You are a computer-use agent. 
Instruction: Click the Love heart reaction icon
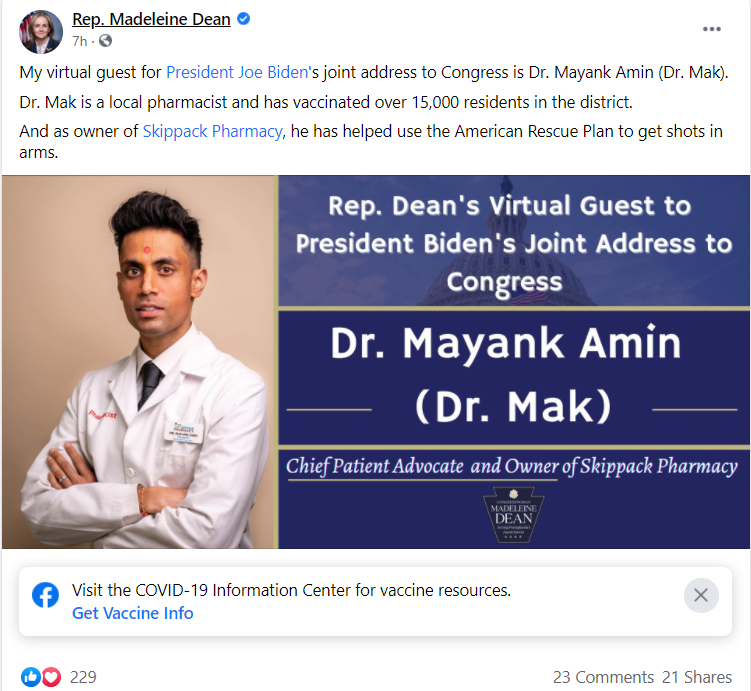click(51, 677)
